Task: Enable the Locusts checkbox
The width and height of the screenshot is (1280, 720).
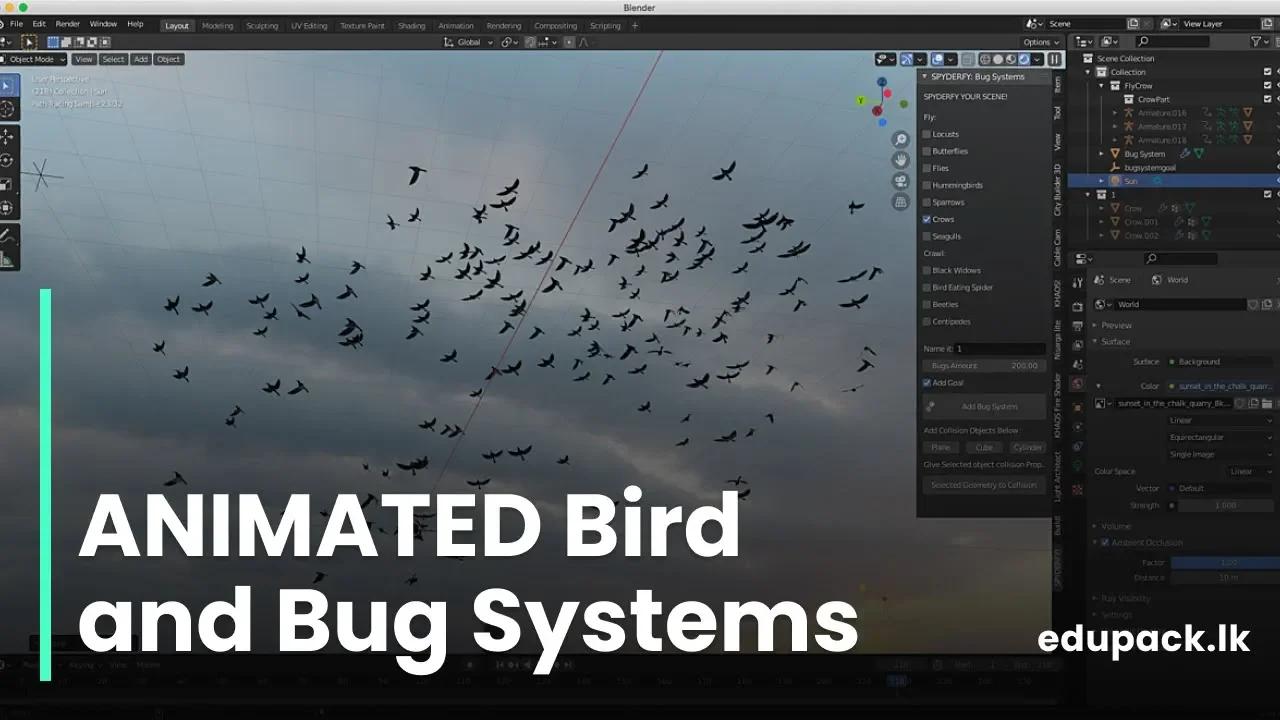Action: 928,133
